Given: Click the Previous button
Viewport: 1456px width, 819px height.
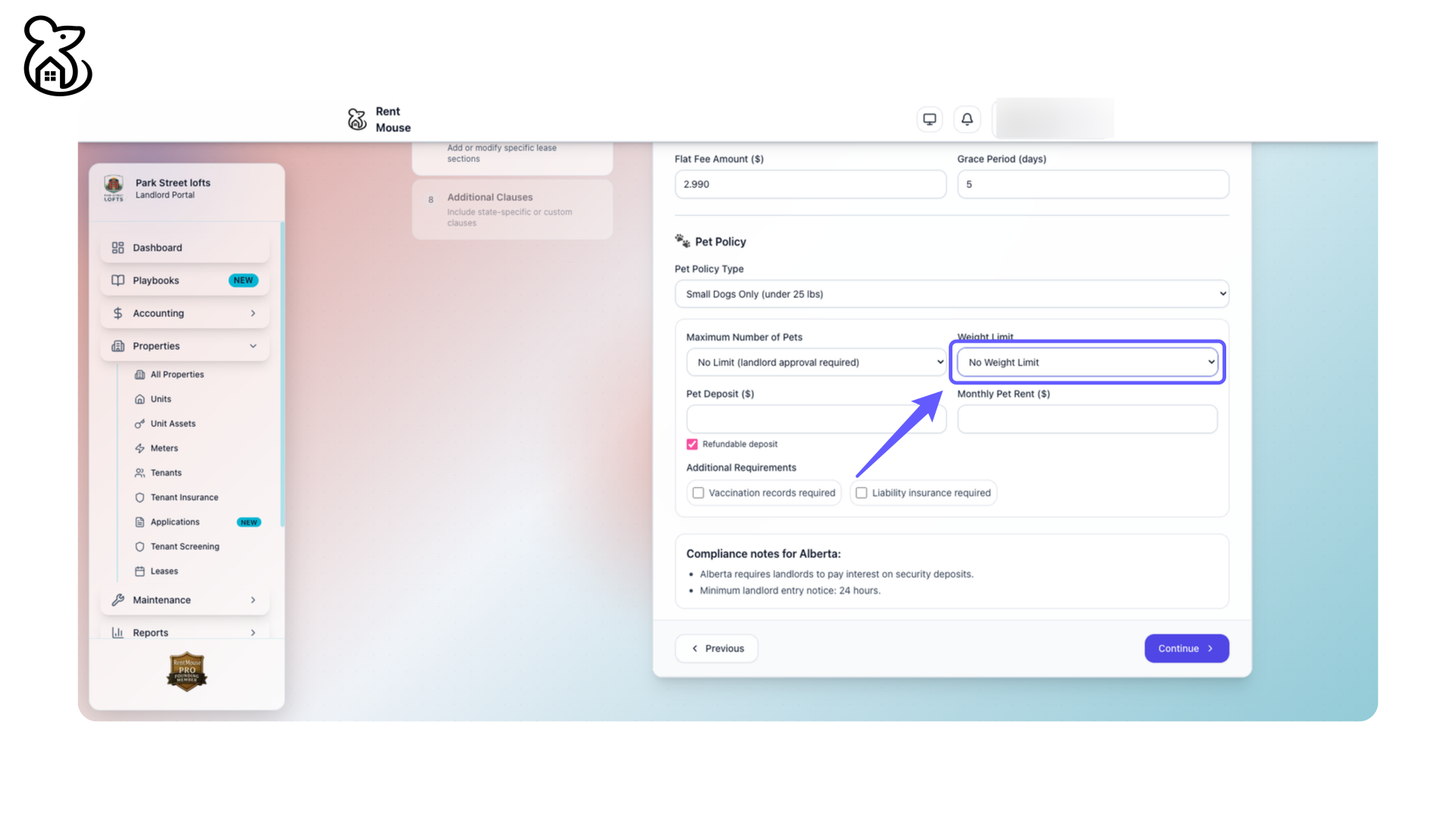Looking at the screenshot, I should click(x=717, y=648).
